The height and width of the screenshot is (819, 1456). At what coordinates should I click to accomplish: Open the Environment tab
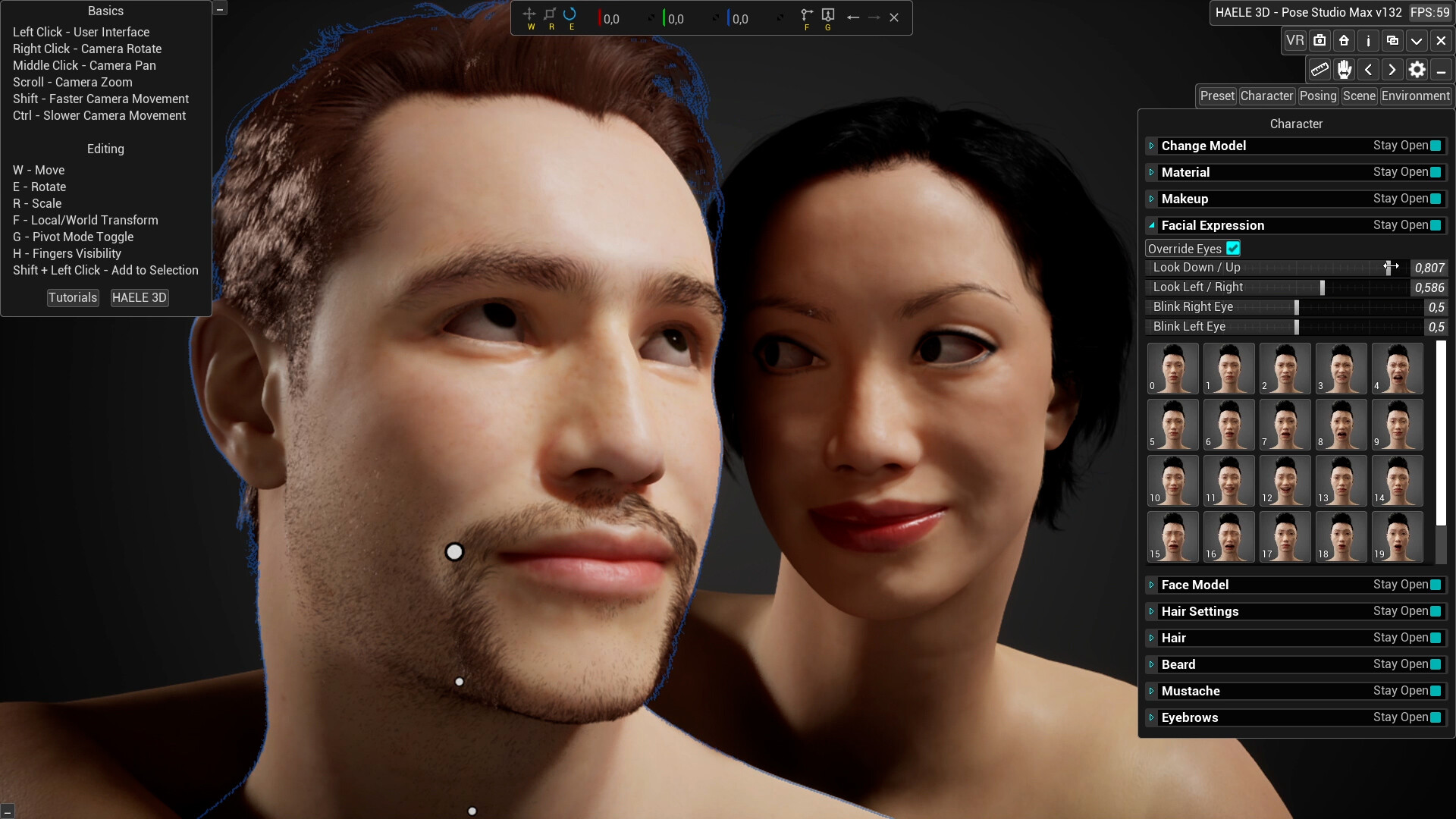[x=1415, y=96]
